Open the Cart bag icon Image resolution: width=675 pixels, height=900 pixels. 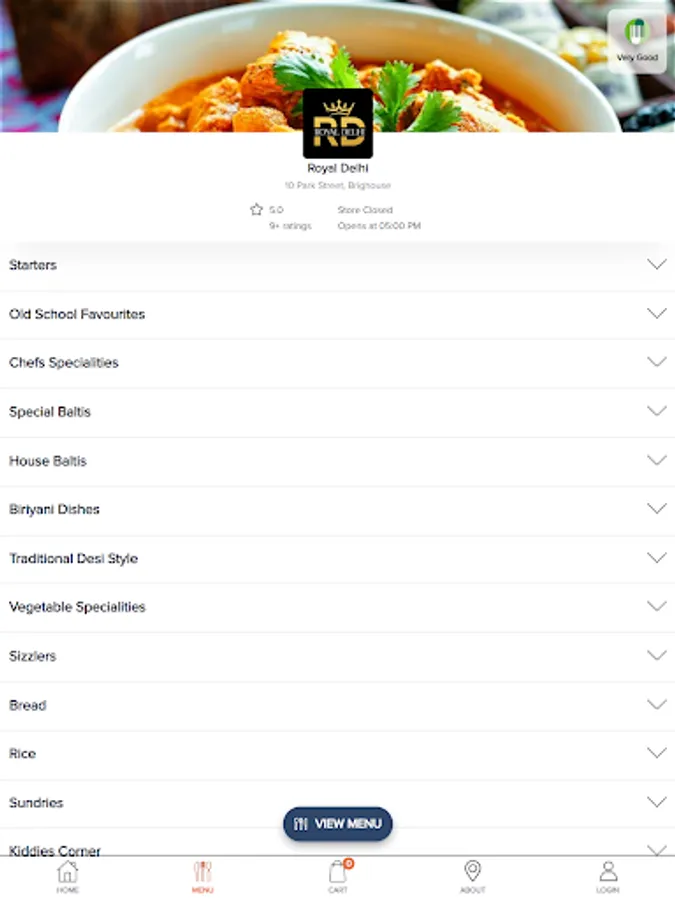tap(338, 871)
